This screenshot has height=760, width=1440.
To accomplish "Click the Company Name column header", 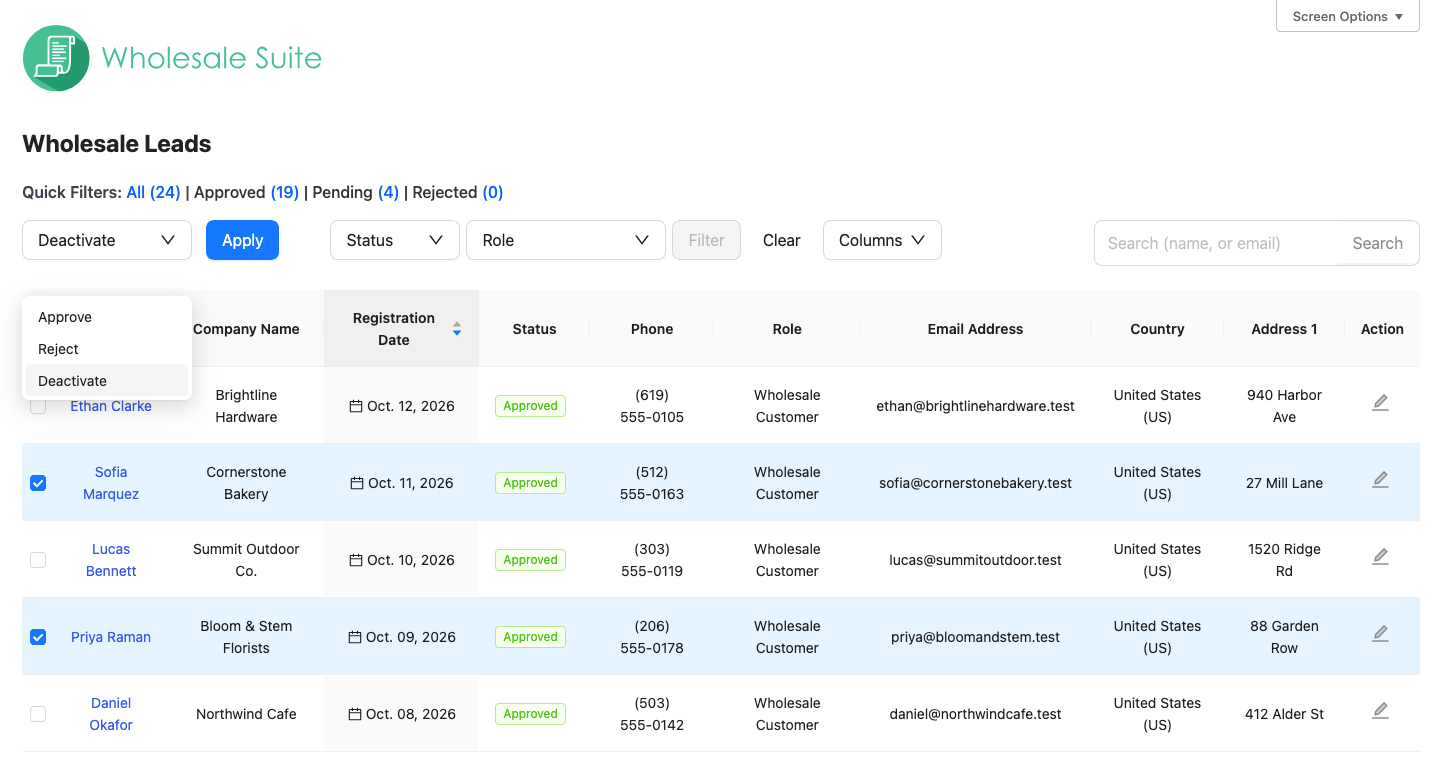I will (x=246, y=329).
